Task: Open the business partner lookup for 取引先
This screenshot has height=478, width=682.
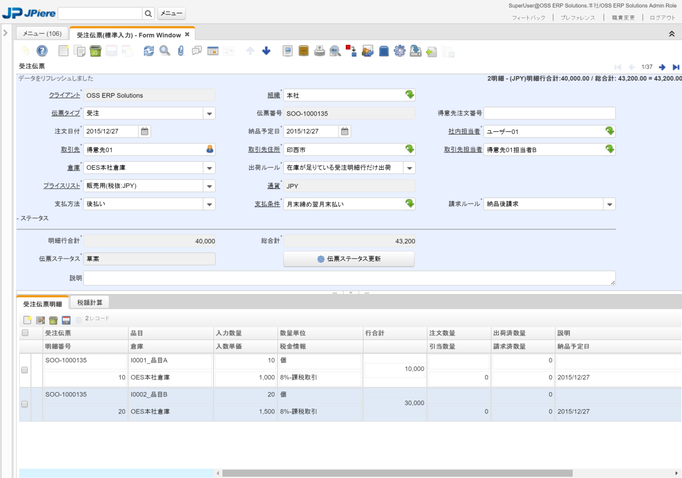Action: (x=210, y=149)
